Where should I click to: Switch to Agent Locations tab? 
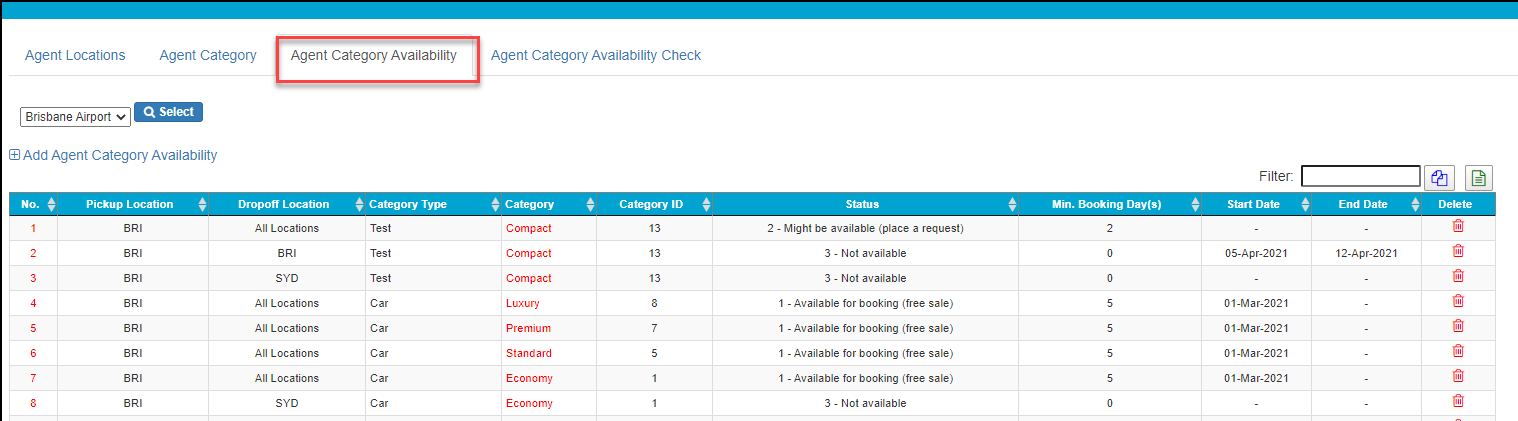click(x=75, y=55)
